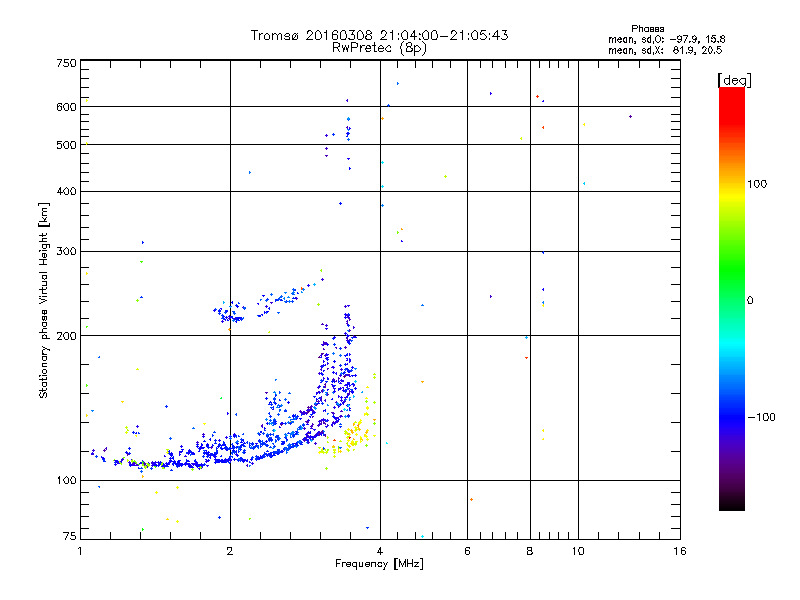The image size is (800, 600).
Task: Click the y-axis tick label '200'
Action: [66, 336]
